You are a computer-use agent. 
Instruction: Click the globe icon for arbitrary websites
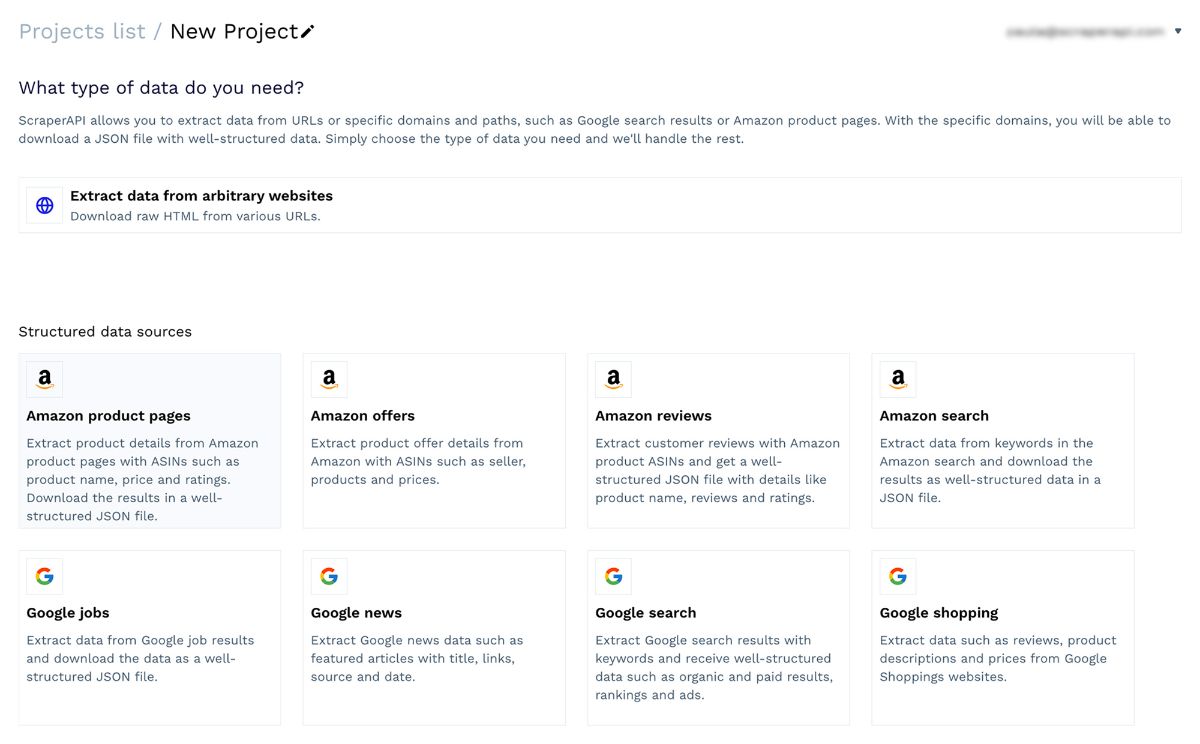(44, 205)
